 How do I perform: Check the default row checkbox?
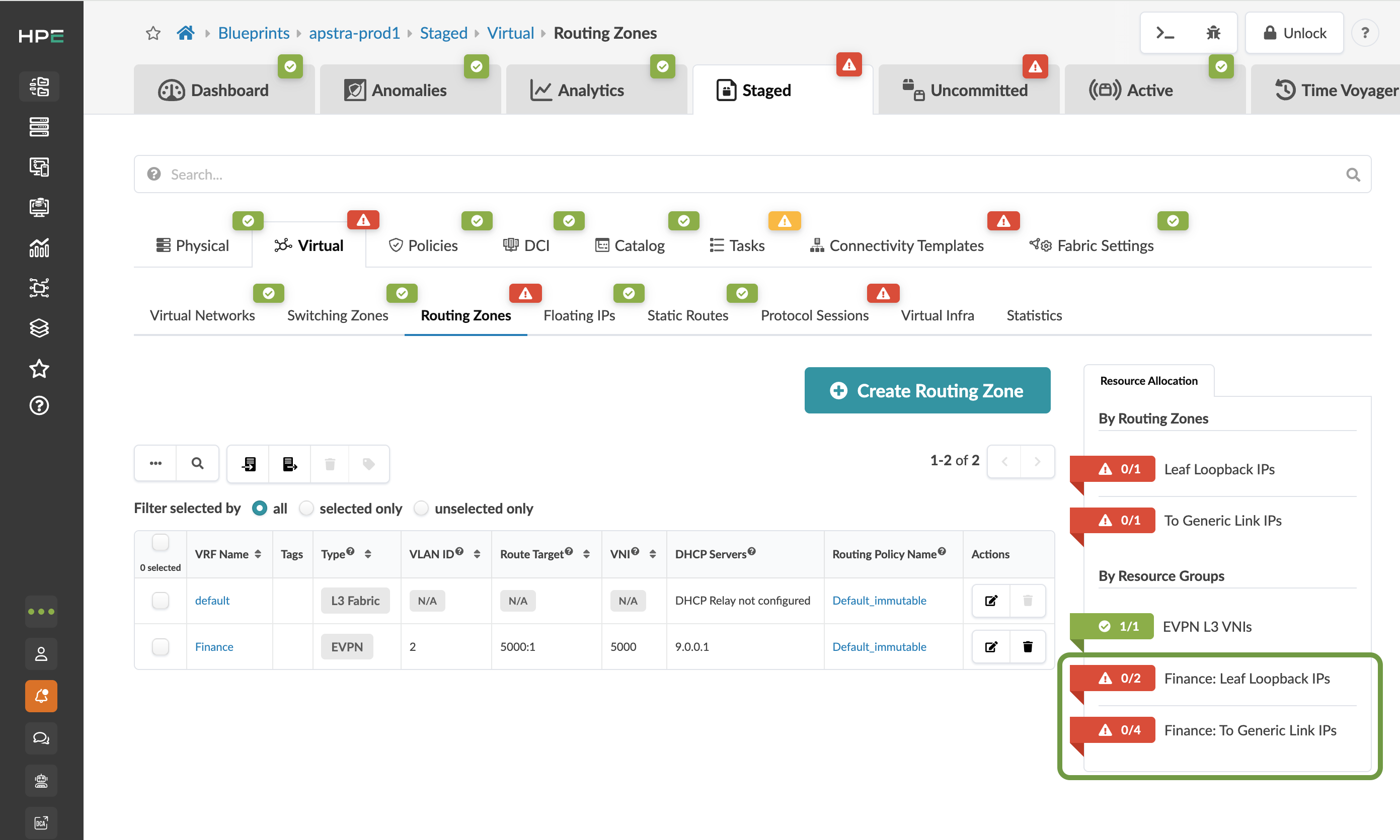[161, 601]
